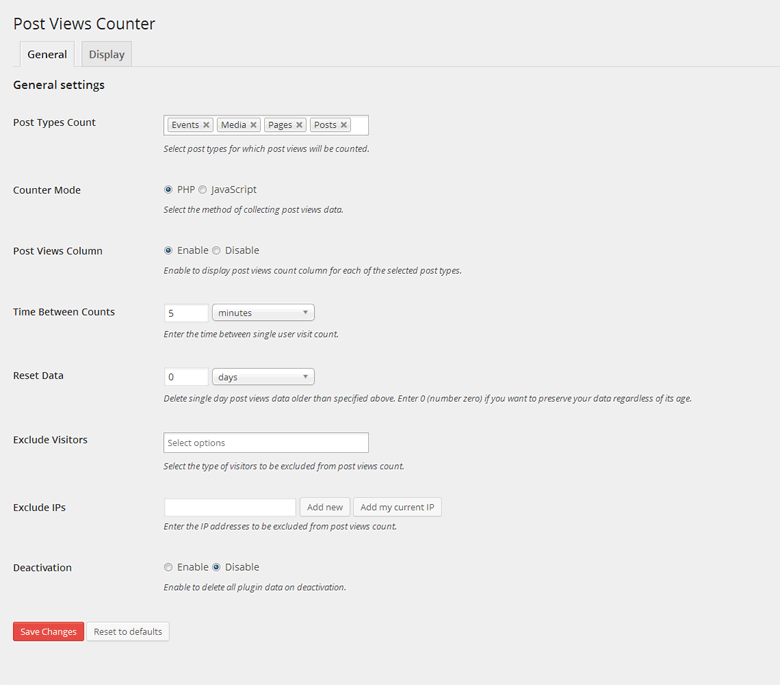
Task: Enable data deletion on Deactivation
Action: (x=168, y=567)
